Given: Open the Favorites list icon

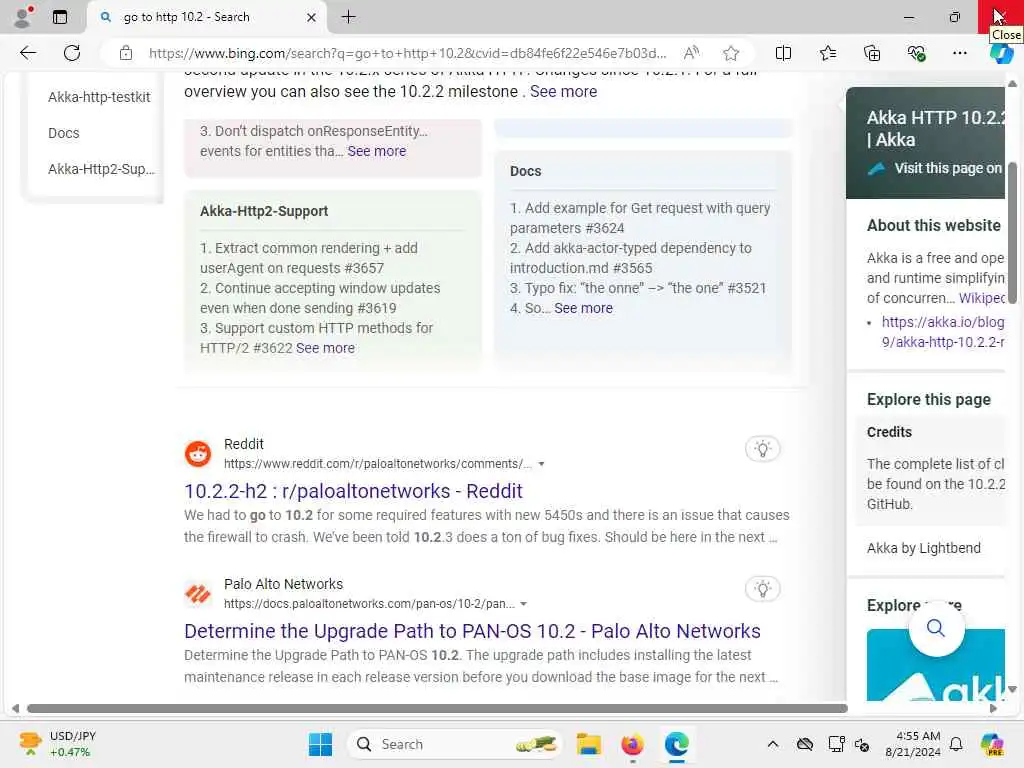Looking at the screenshot, I should click(x=827, y=53).
